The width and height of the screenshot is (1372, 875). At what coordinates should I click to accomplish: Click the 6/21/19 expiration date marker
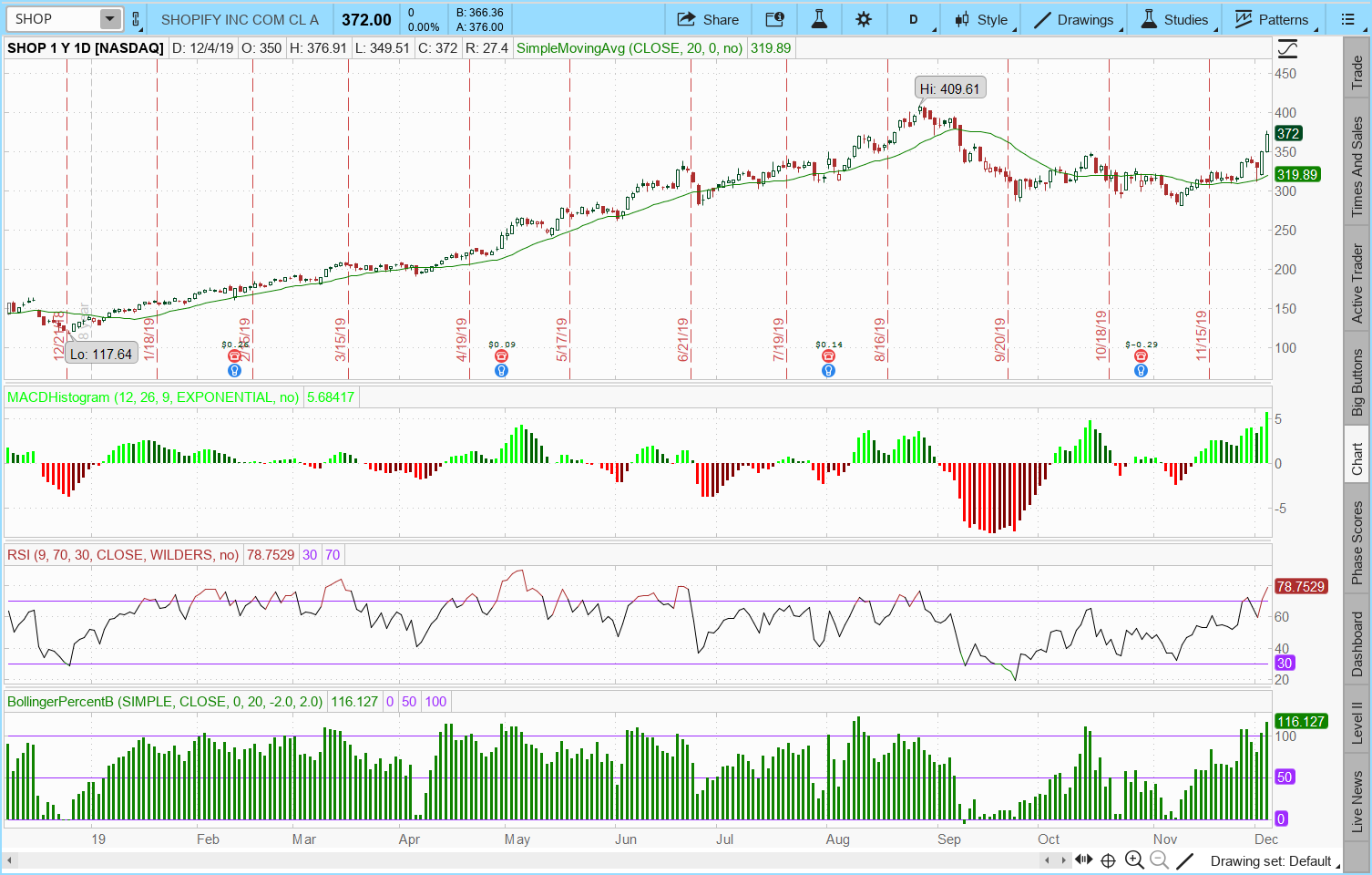click(x=683, y=339)
